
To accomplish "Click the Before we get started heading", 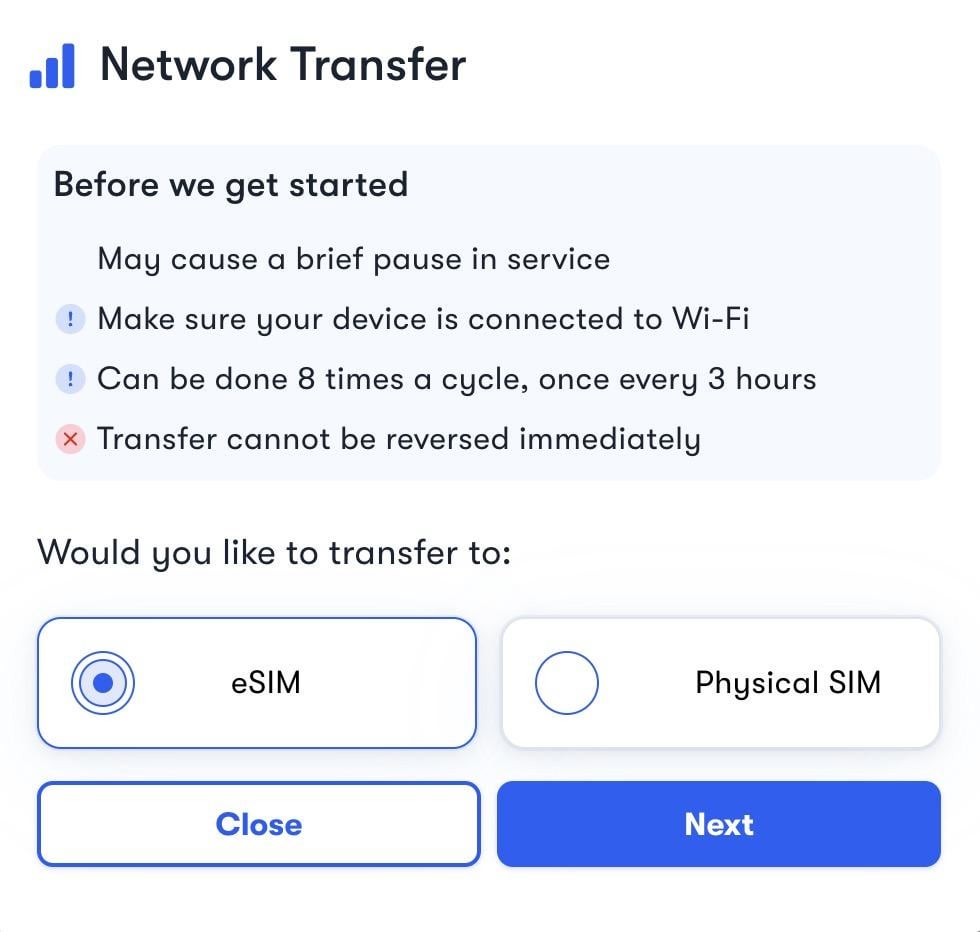I will click(231, 185).
